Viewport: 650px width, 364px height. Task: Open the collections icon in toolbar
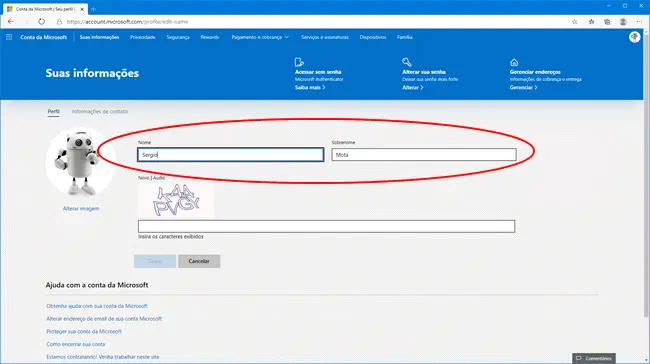pyautogui.click(x=607, y=22)
